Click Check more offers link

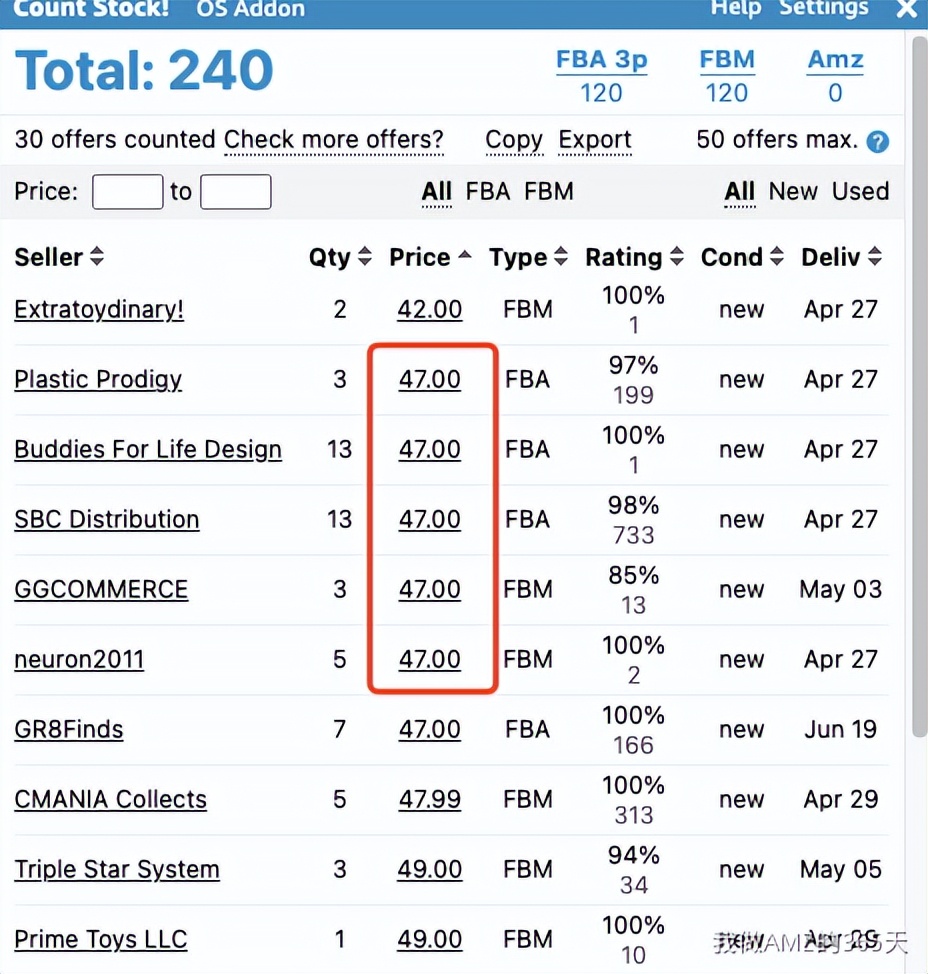click(333, 140)
